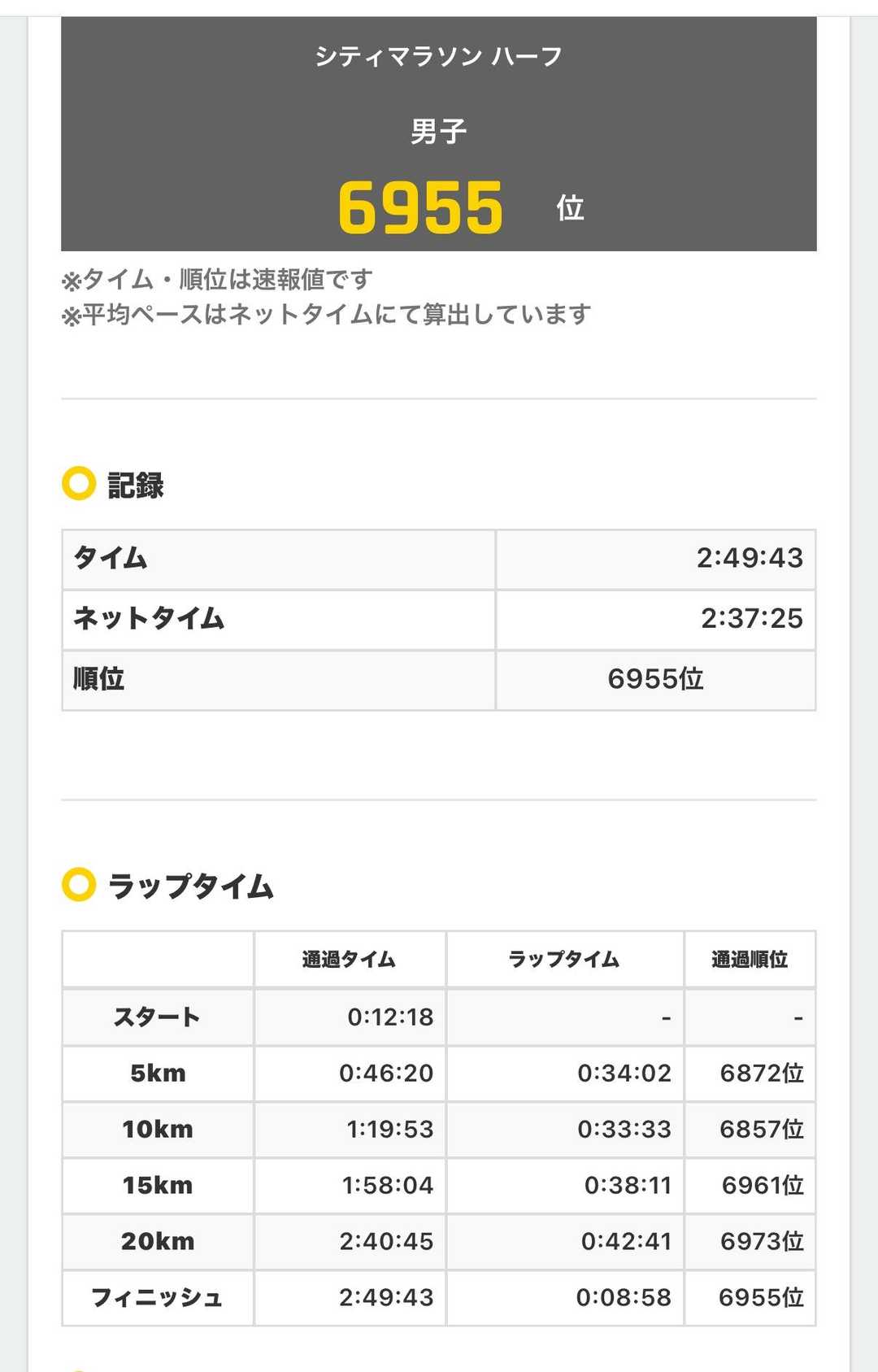Click the 5km row label
This screenshot has height=1372, width=878.
point(158,1074)
